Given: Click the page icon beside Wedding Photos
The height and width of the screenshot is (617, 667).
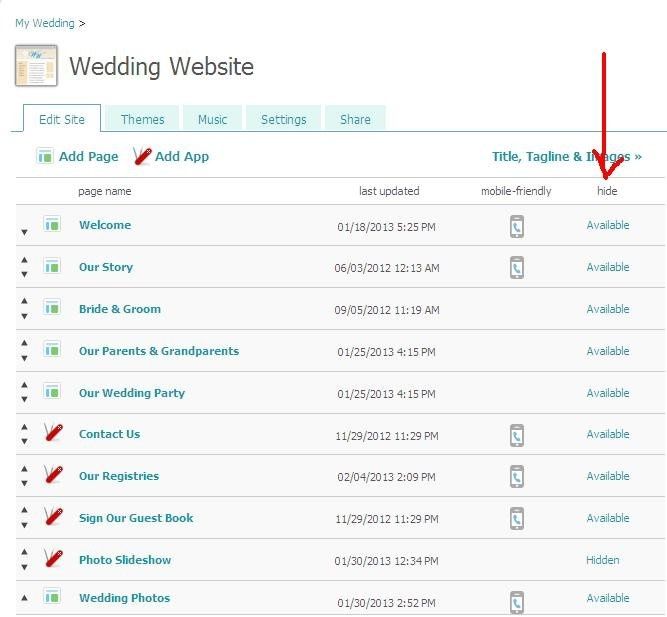Looking at the screenshot, I should pyautogui.click(x=52, y=598).
